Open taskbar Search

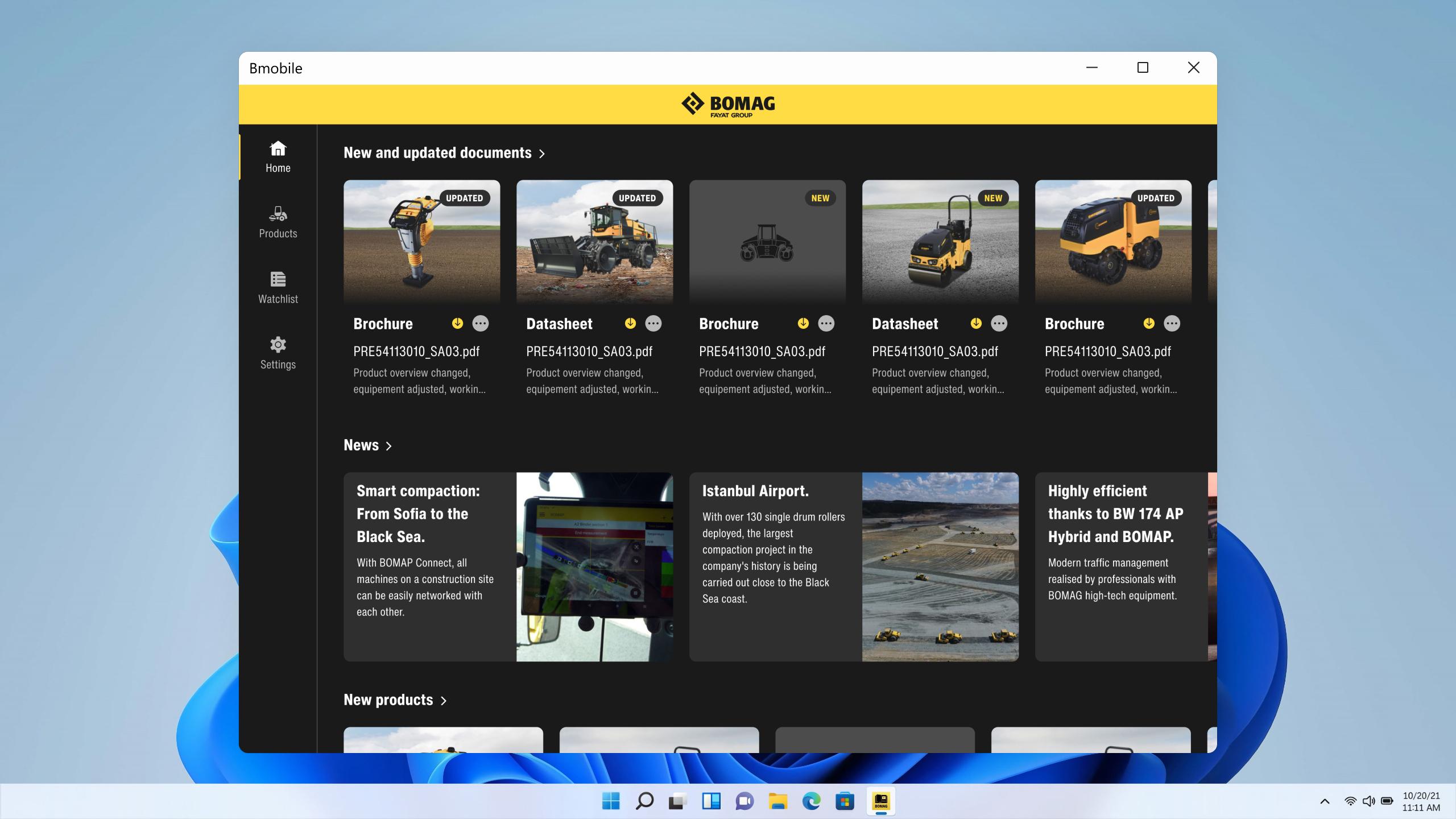(644, 801)
